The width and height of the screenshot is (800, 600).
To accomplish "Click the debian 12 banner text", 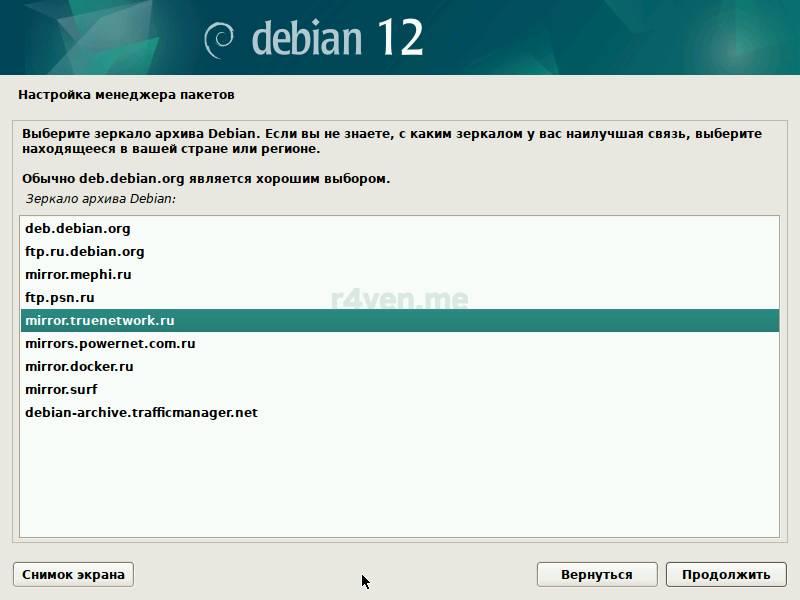I will 337,39.
